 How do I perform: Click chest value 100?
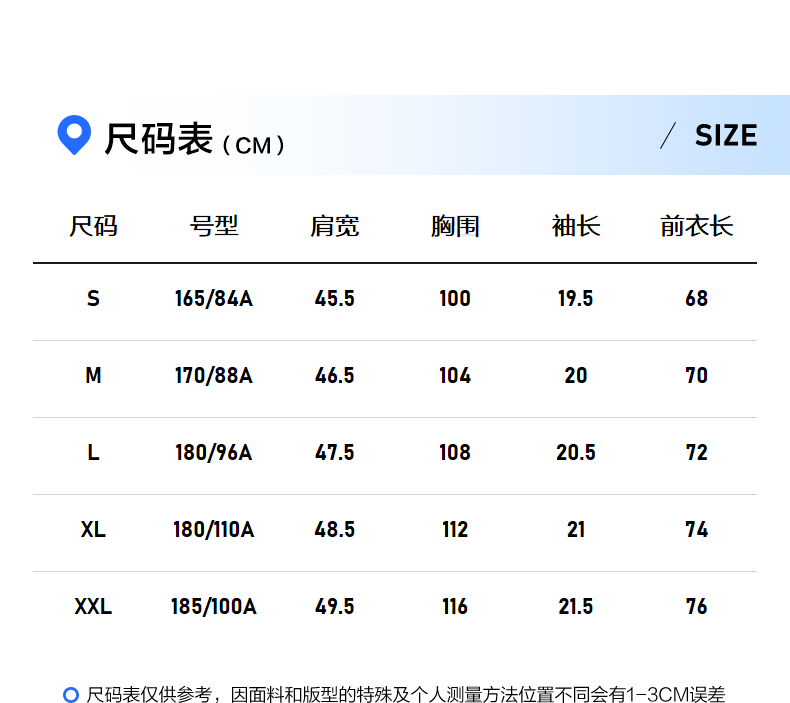(x=455, y=298)
